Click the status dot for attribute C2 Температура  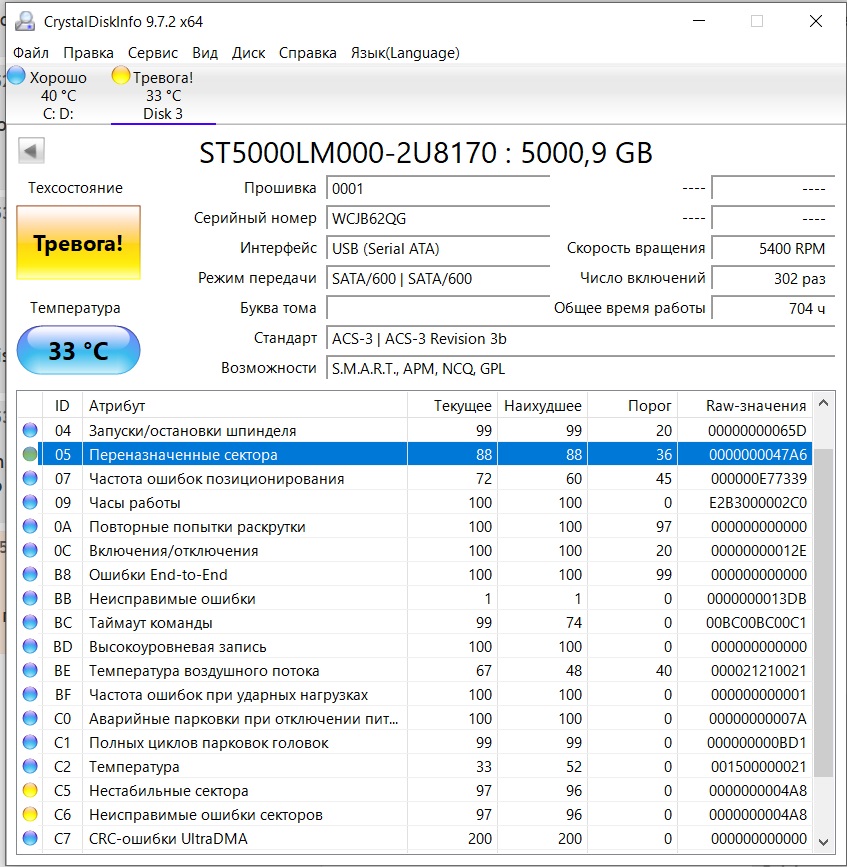click(30, 766)
